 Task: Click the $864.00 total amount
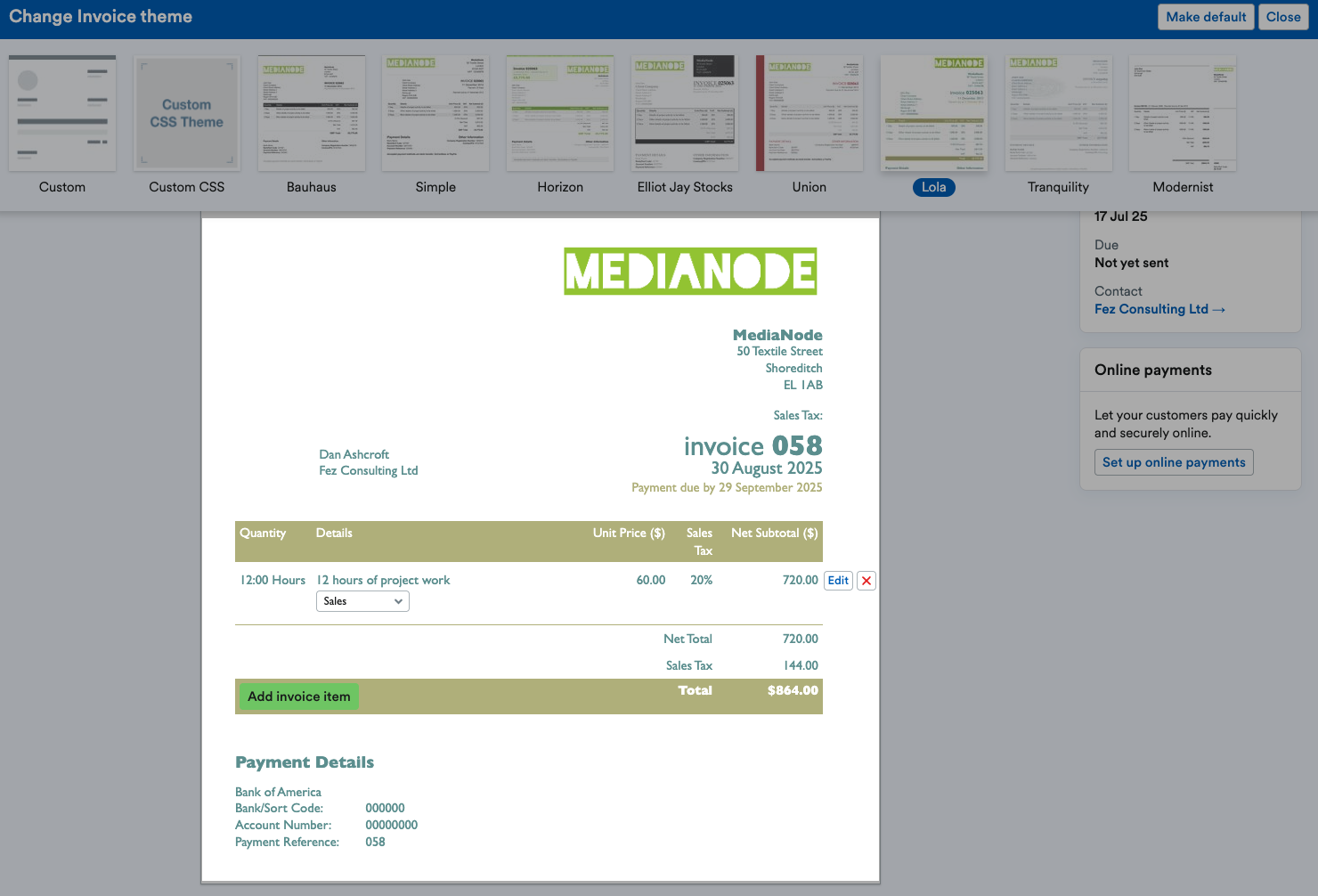click(793, 690)
